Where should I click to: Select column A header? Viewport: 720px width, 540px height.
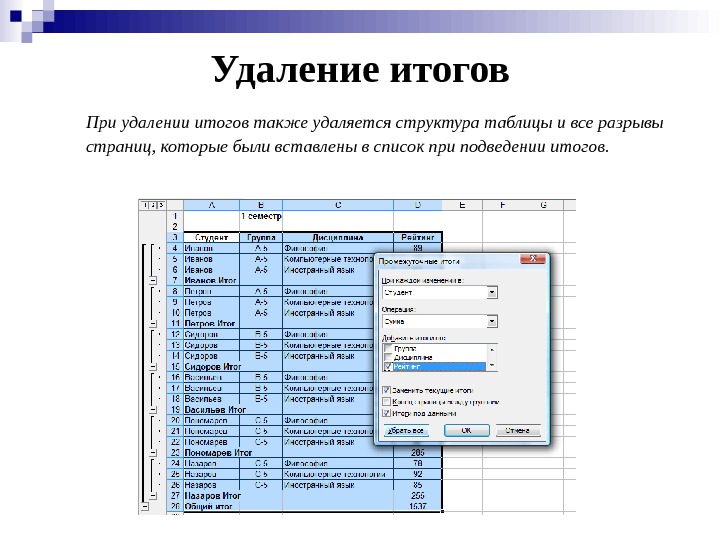tap(212, 205)
